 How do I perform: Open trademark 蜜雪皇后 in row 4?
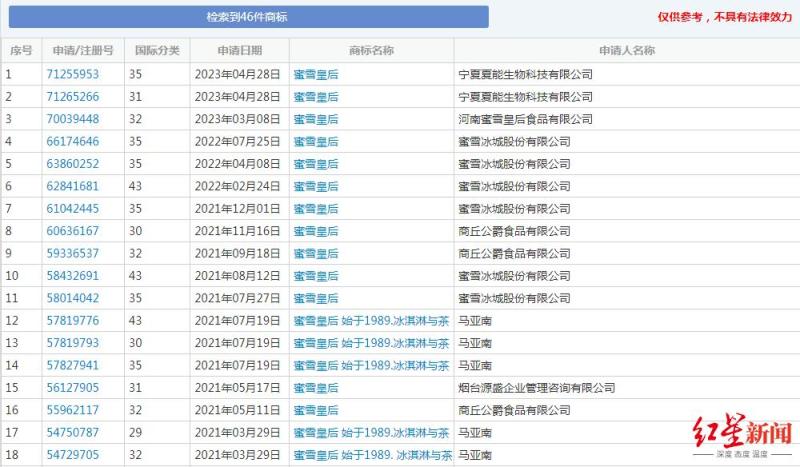(x=316, y=142)
